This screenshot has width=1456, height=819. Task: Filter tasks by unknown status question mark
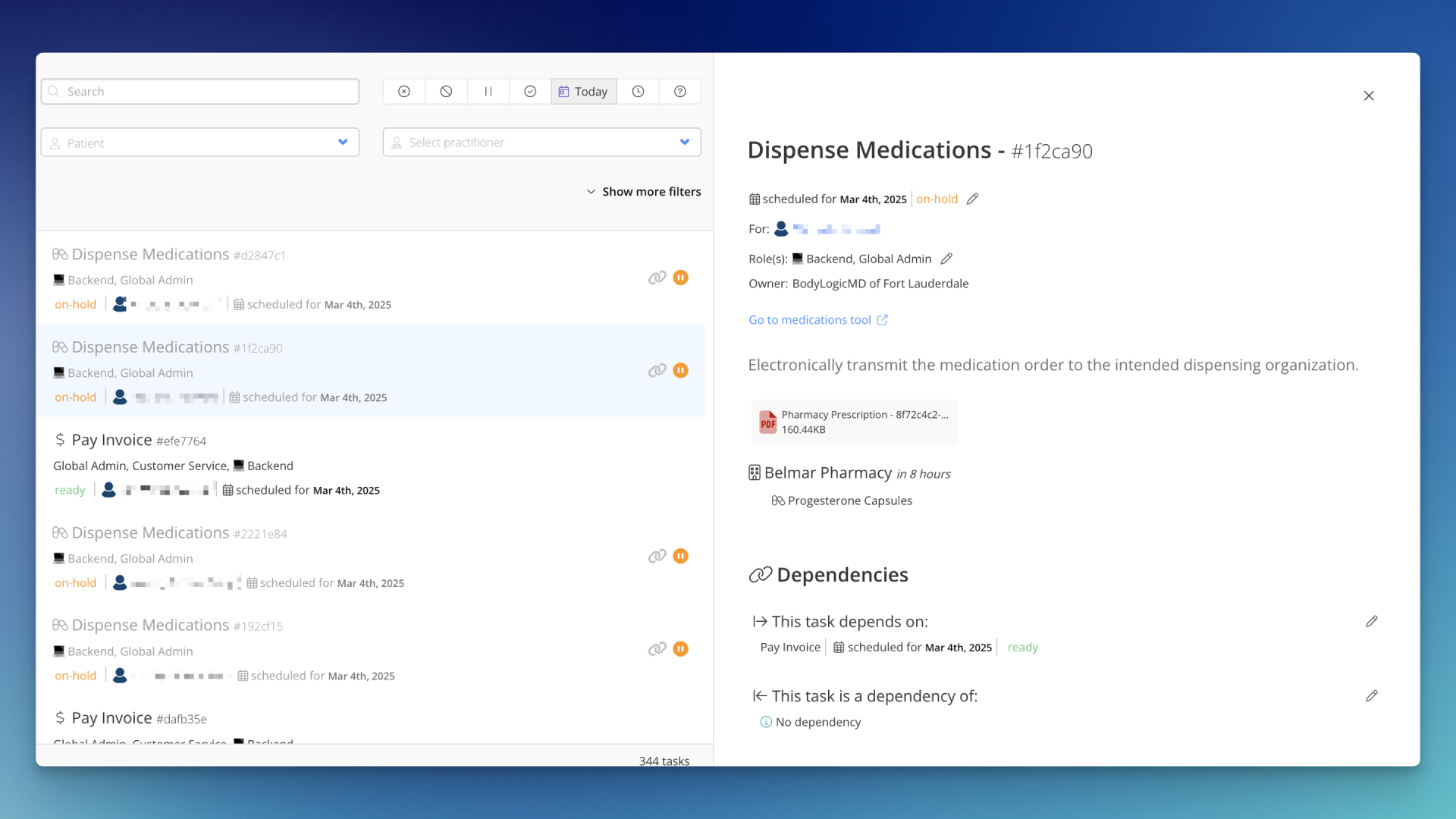[x=679, y=91]
